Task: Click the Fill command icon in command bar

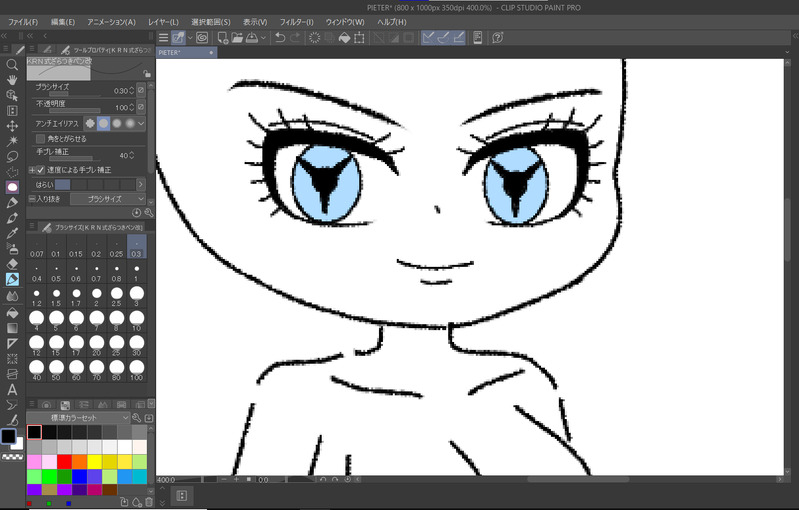Action: (344, 38)
